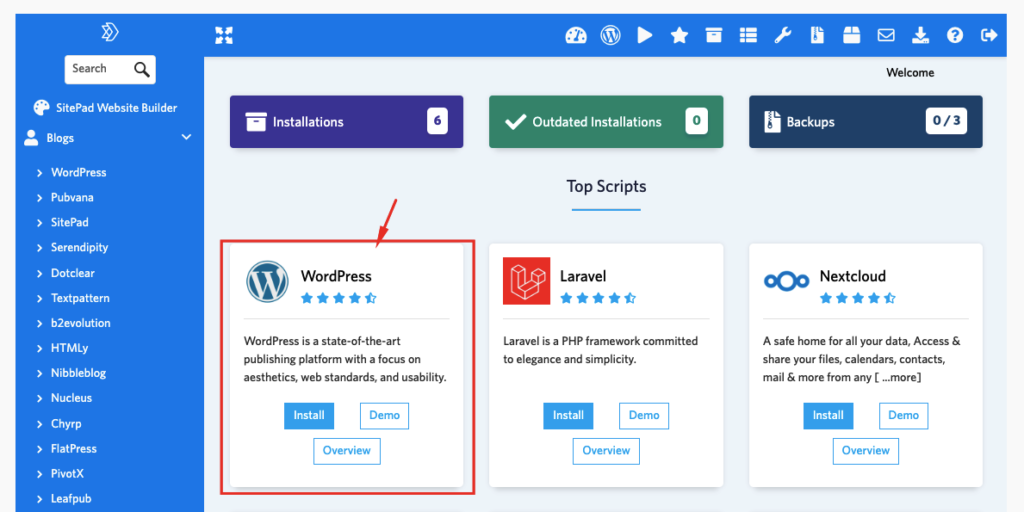Screen dimensions: 1024x512
Task: Select Chyrp in the sidebar
Action: [66, 423]
